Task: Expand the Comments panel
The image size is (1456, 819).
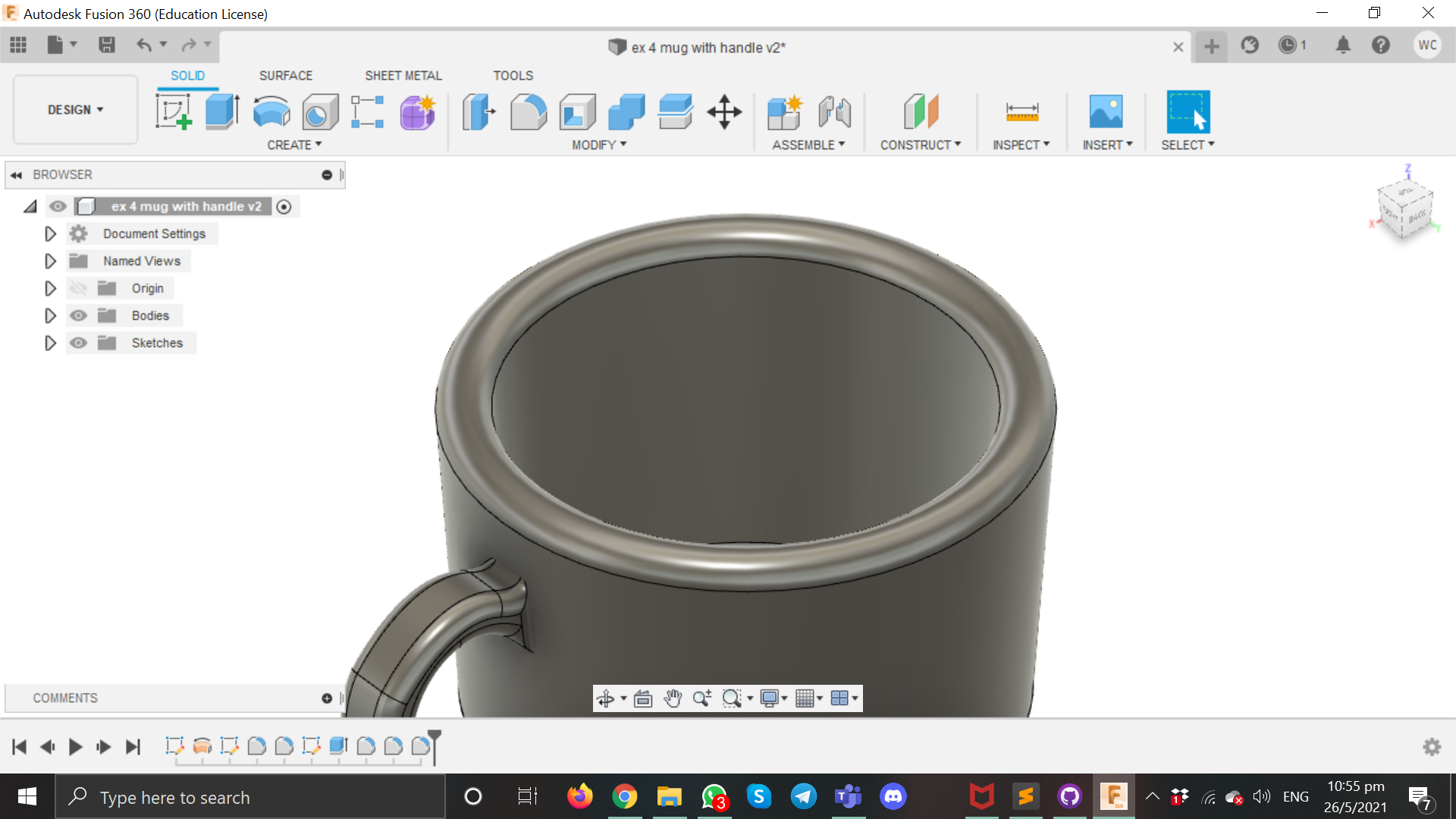Action: 327,698
